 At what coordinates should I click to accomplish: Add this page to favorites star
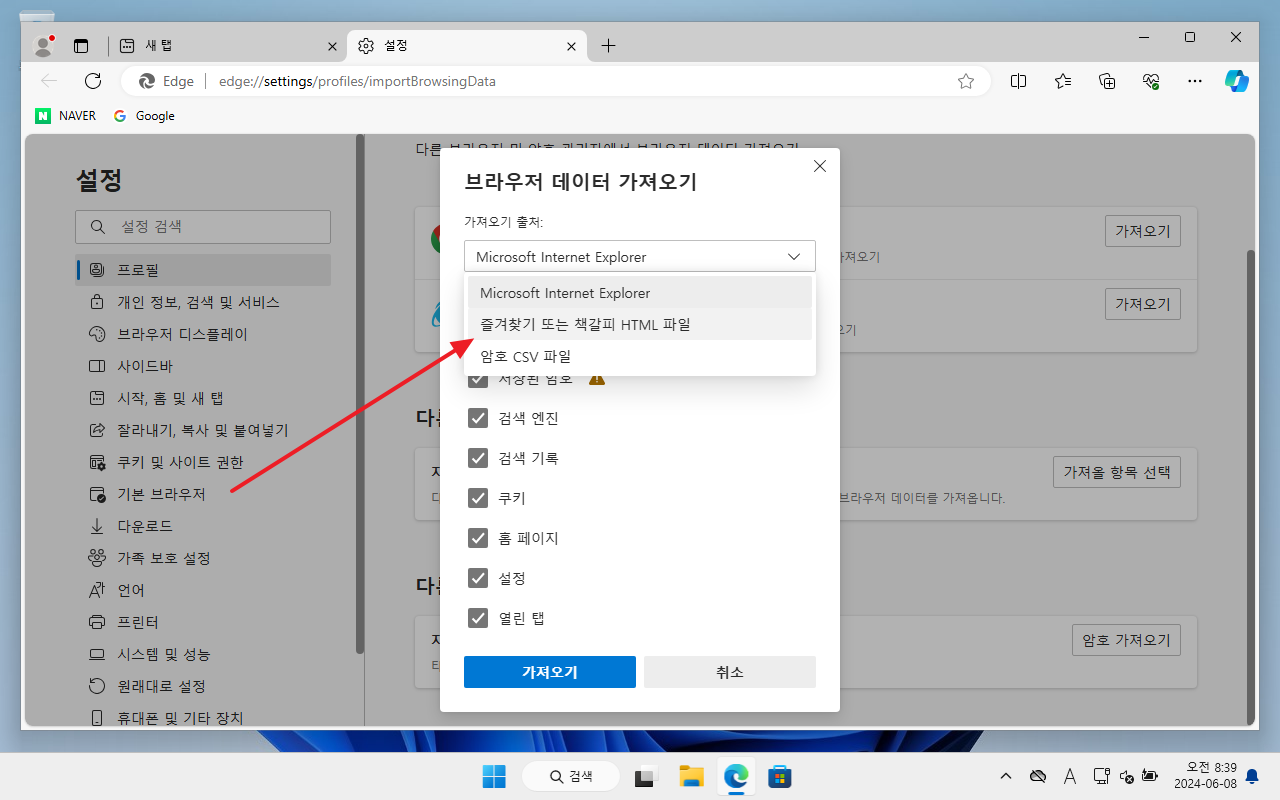click(x=966, y=81)
